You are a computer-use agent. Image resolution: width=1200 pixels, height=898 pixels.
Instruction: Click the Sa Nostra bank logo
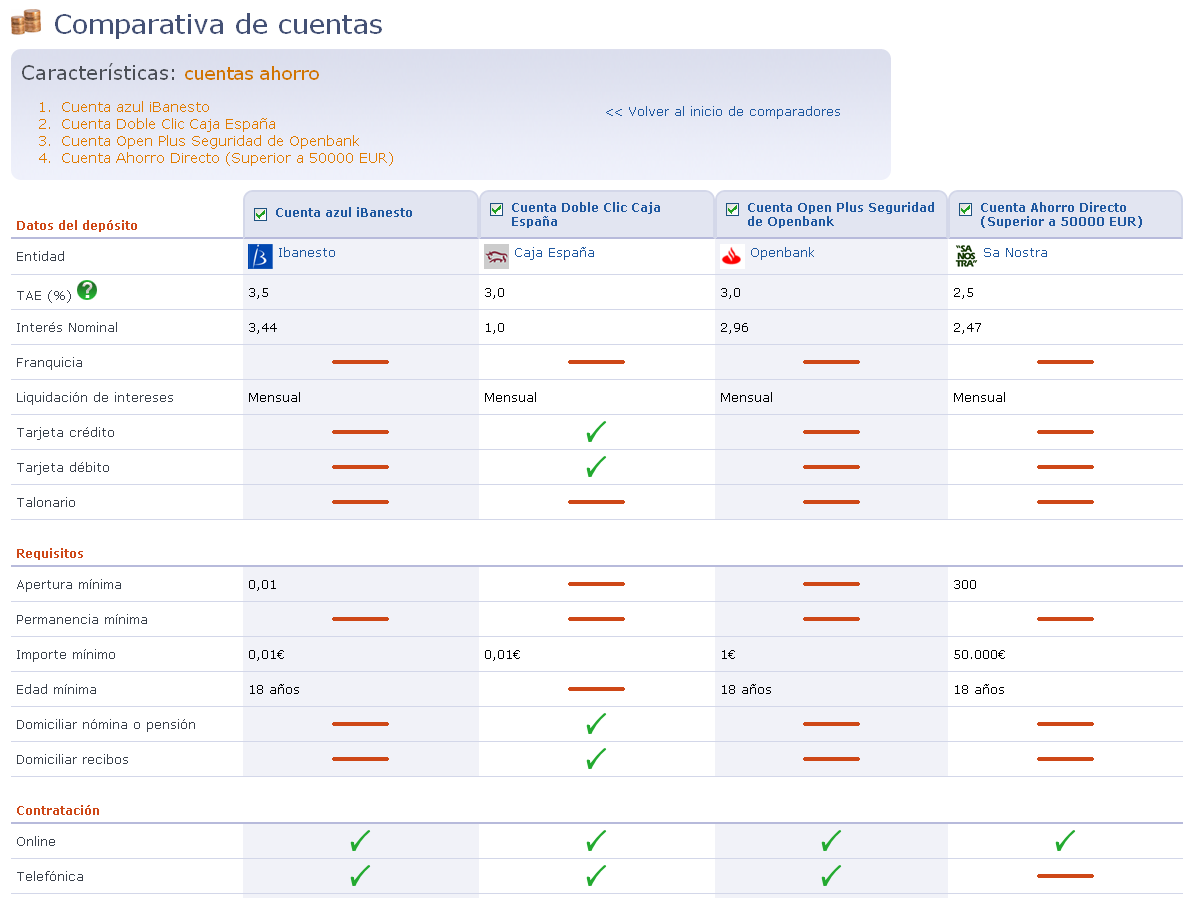(966, 256)
